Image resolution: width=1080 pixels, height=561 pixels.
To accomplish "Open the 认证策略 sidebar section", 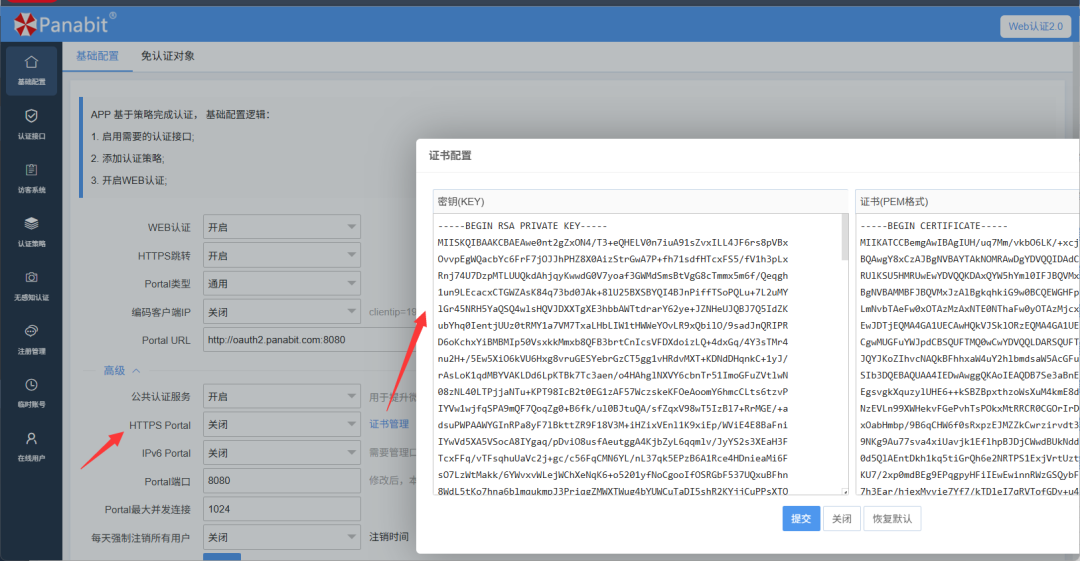I will [31, 232].
